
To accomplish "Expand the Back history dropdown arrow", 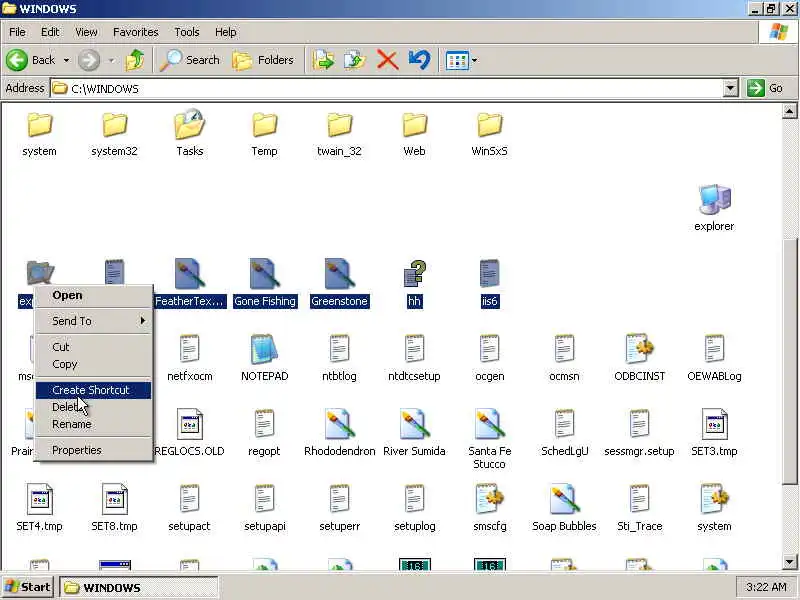I will (x=66, y=60).
